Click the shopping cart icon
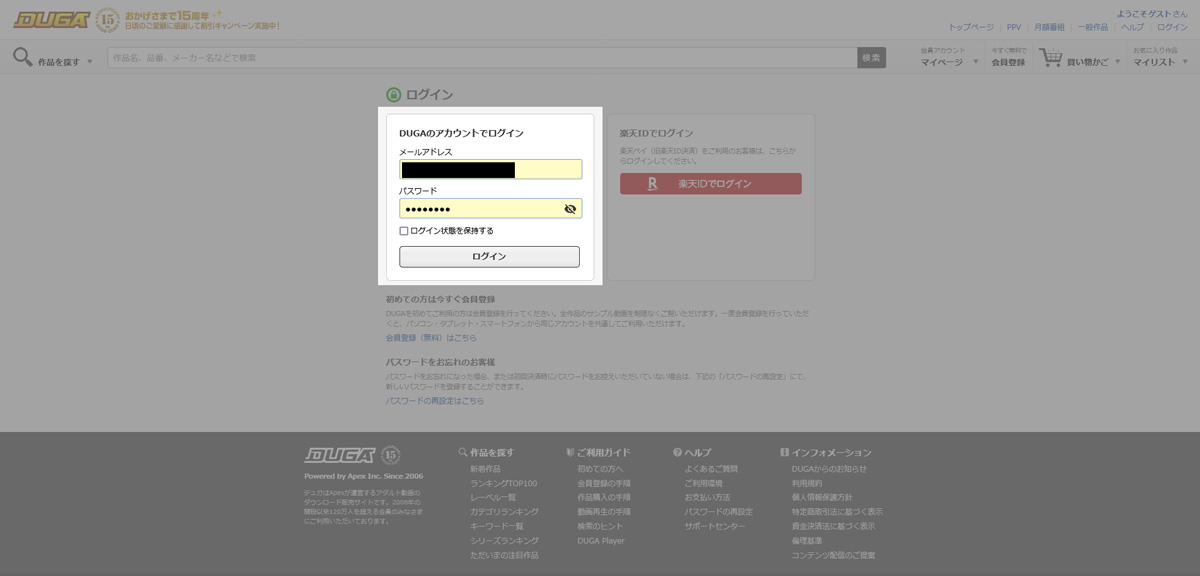The image size is (1200, 576). point(1050,58)
